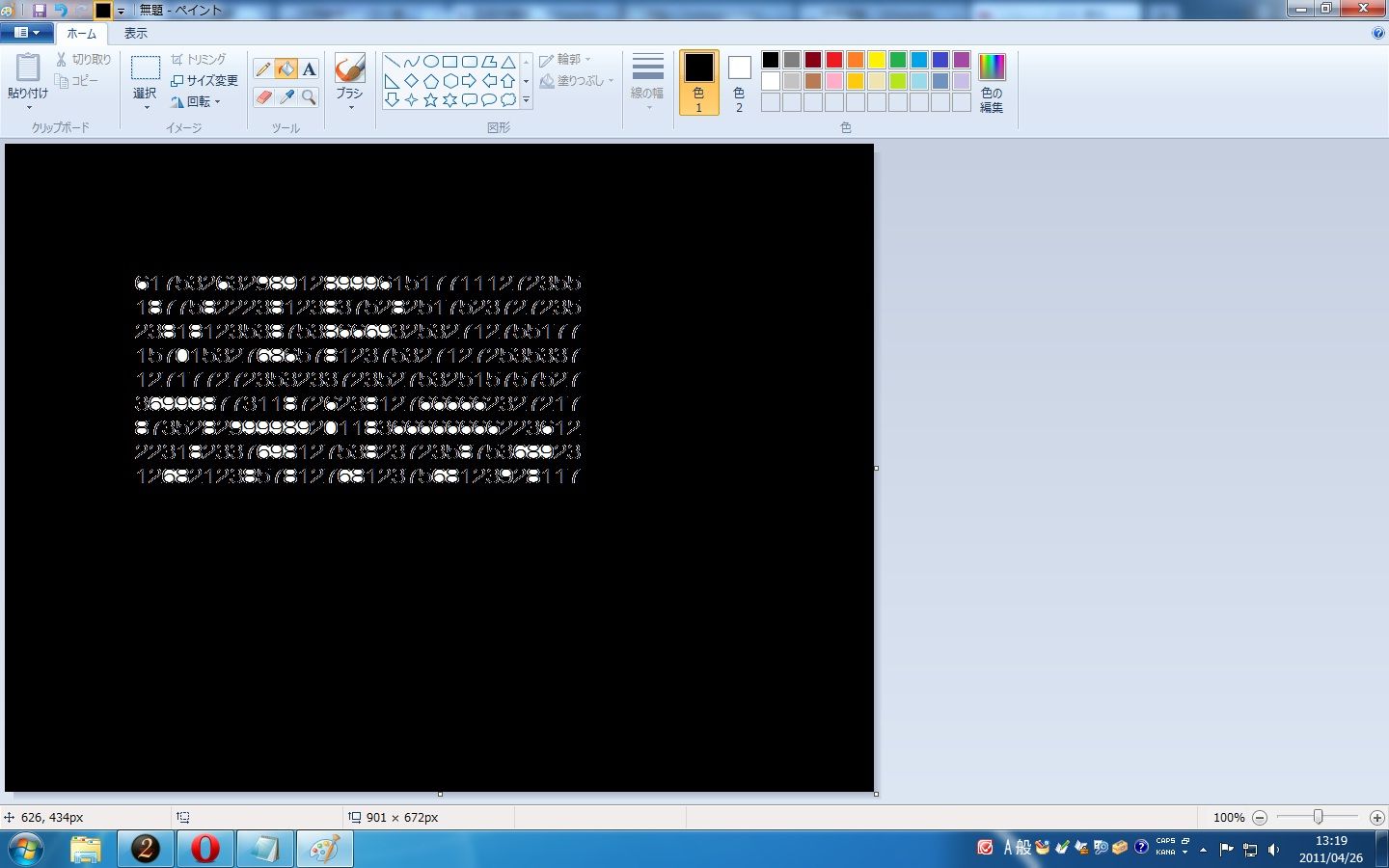The image size is (1389, 868).
Task: Pick the yellow color swatch
Action: [877, 60]
